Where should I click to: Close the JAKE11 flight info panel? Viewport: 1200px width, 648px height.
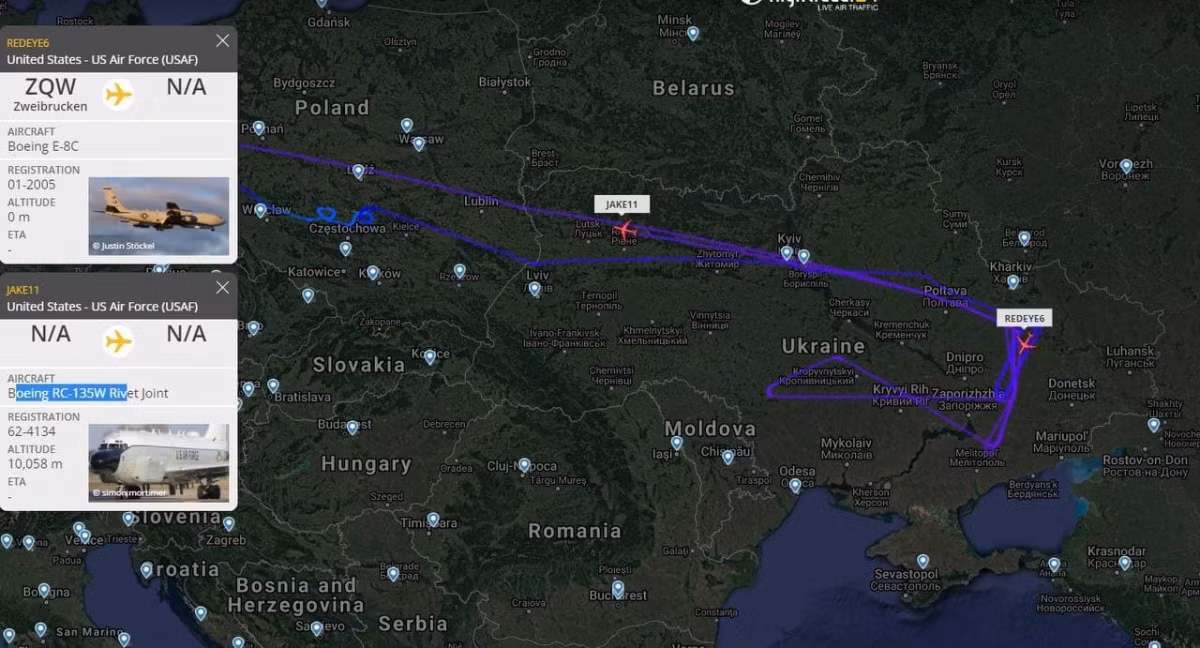[222, 288]
